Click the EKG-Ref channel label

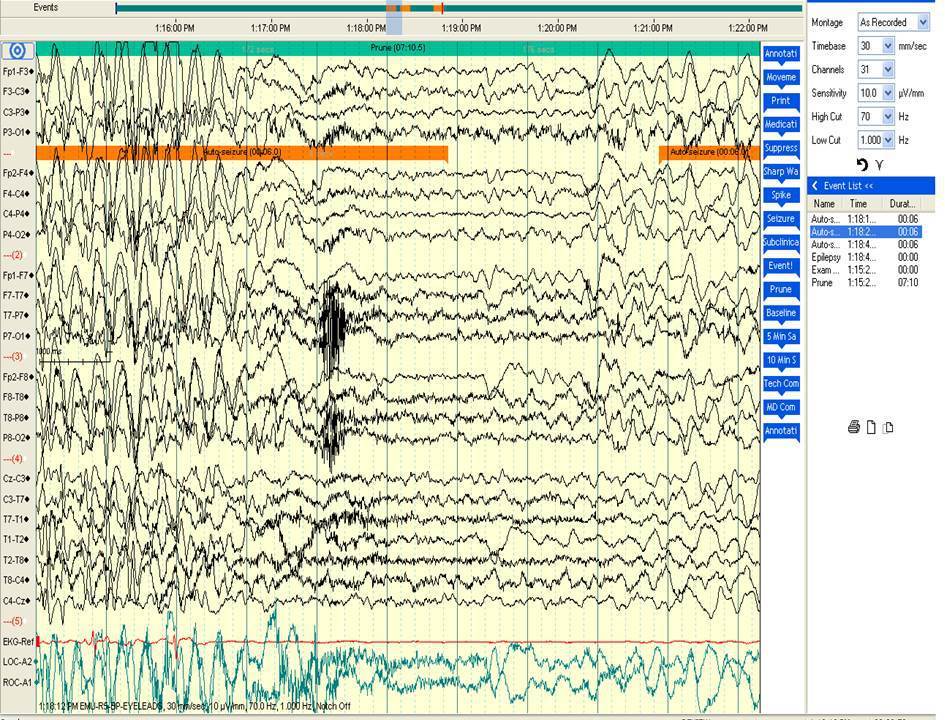(17, 640)
